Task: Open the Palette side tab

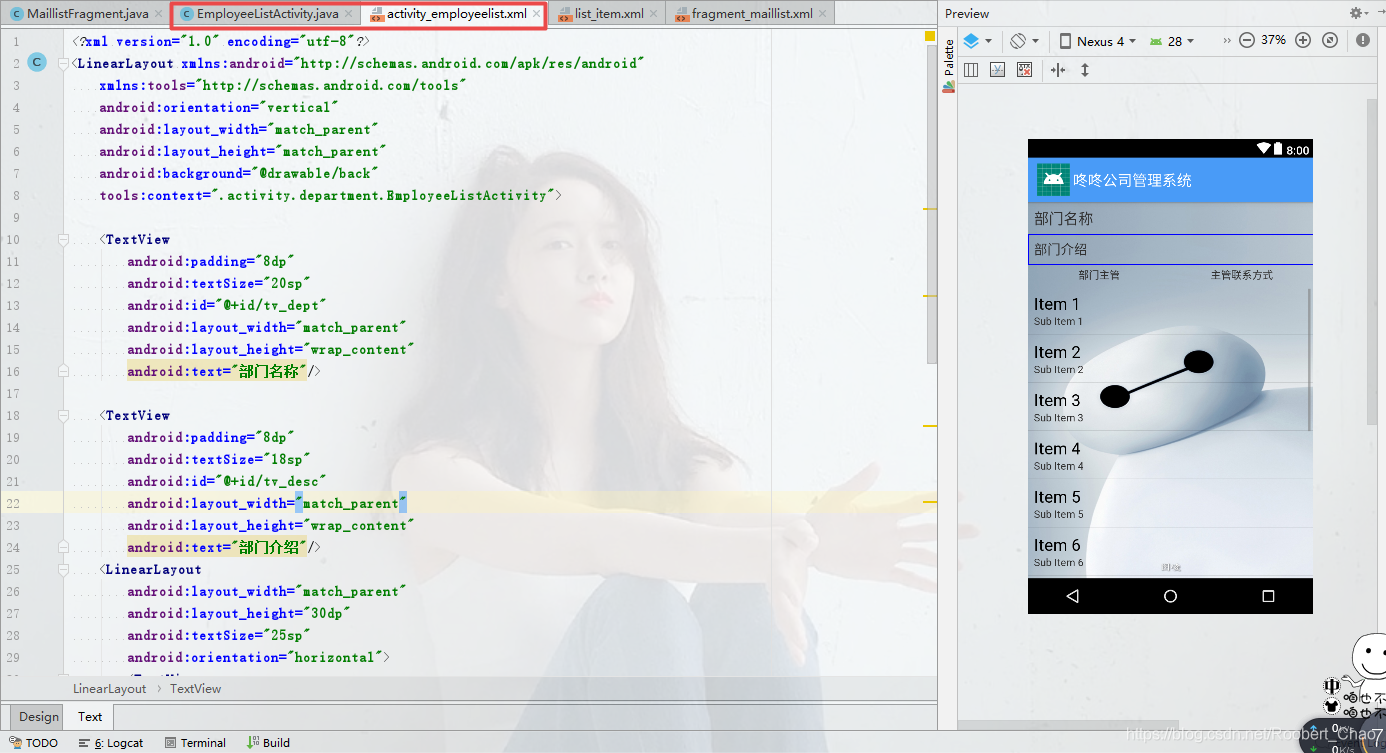Action: (x=949, y=68)
